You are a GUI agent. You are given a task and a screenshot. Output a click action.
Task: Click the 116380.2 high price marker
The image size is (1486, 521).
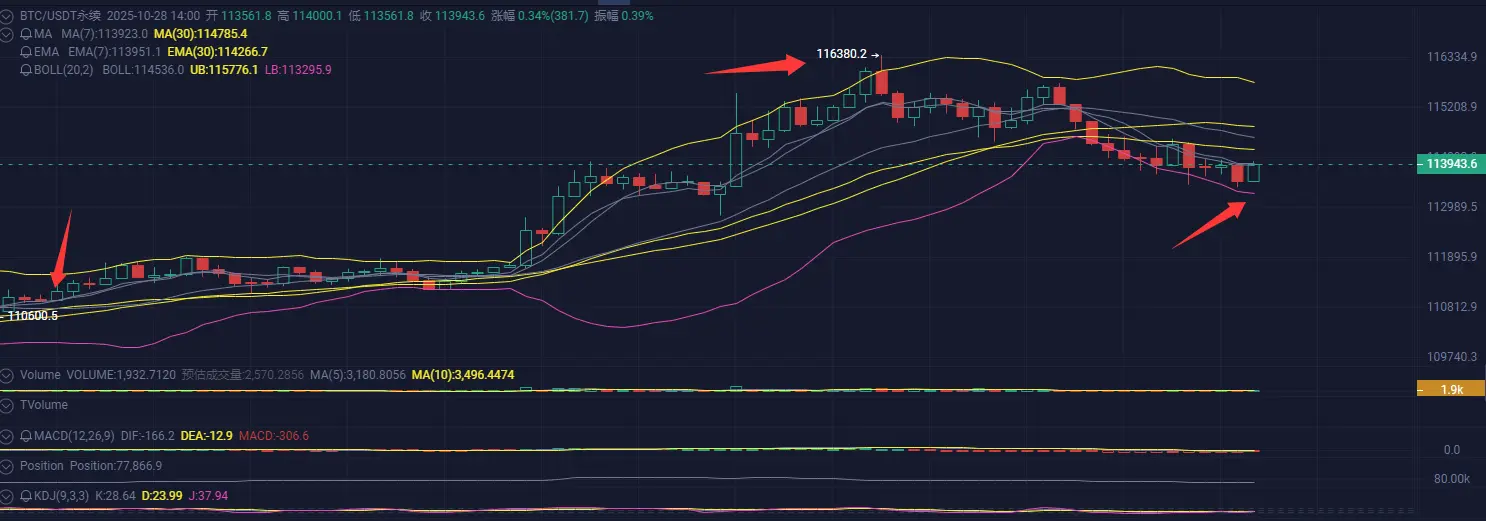(842, 54)
